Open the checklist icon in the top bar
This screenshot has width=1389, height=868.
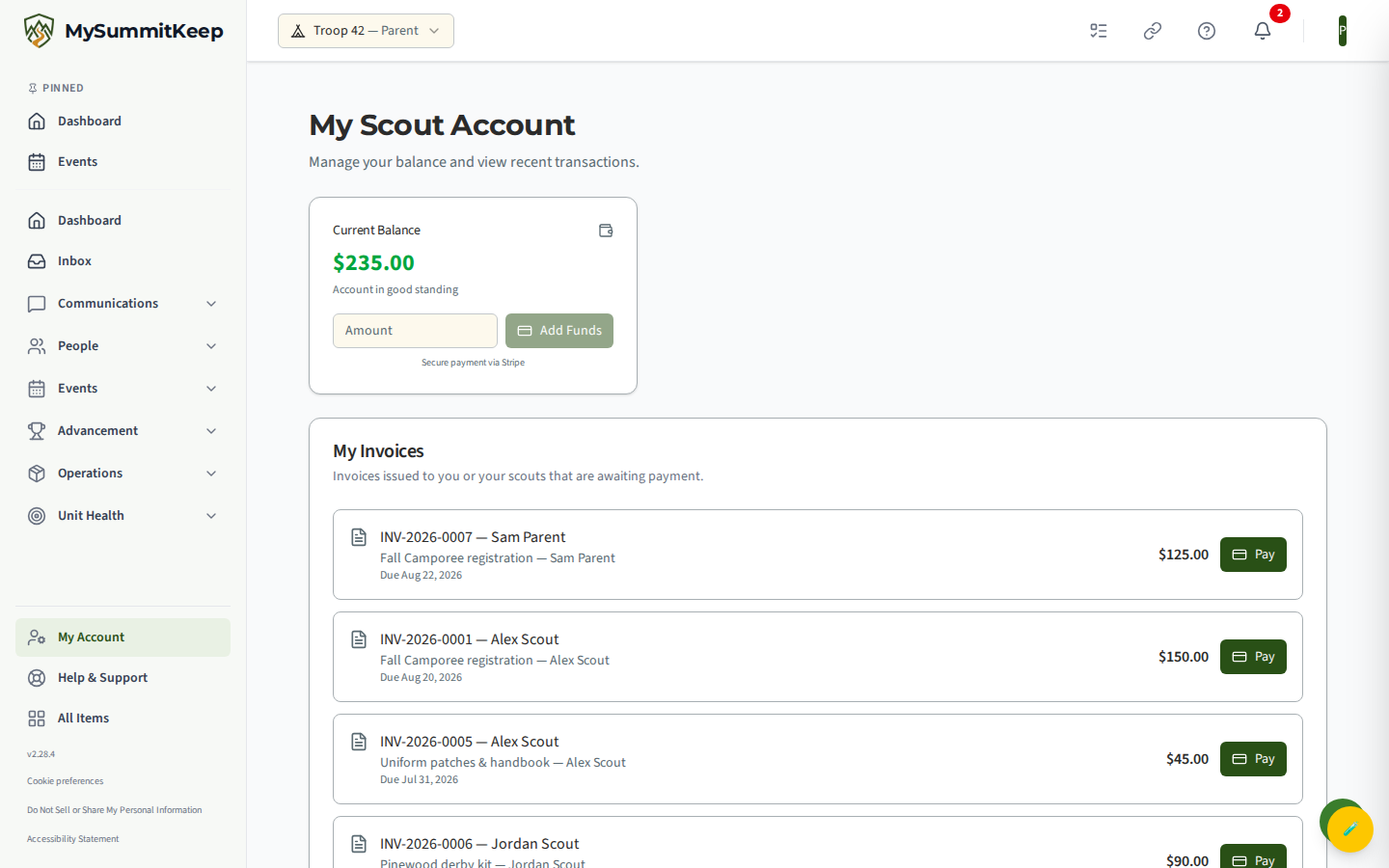1099,31
